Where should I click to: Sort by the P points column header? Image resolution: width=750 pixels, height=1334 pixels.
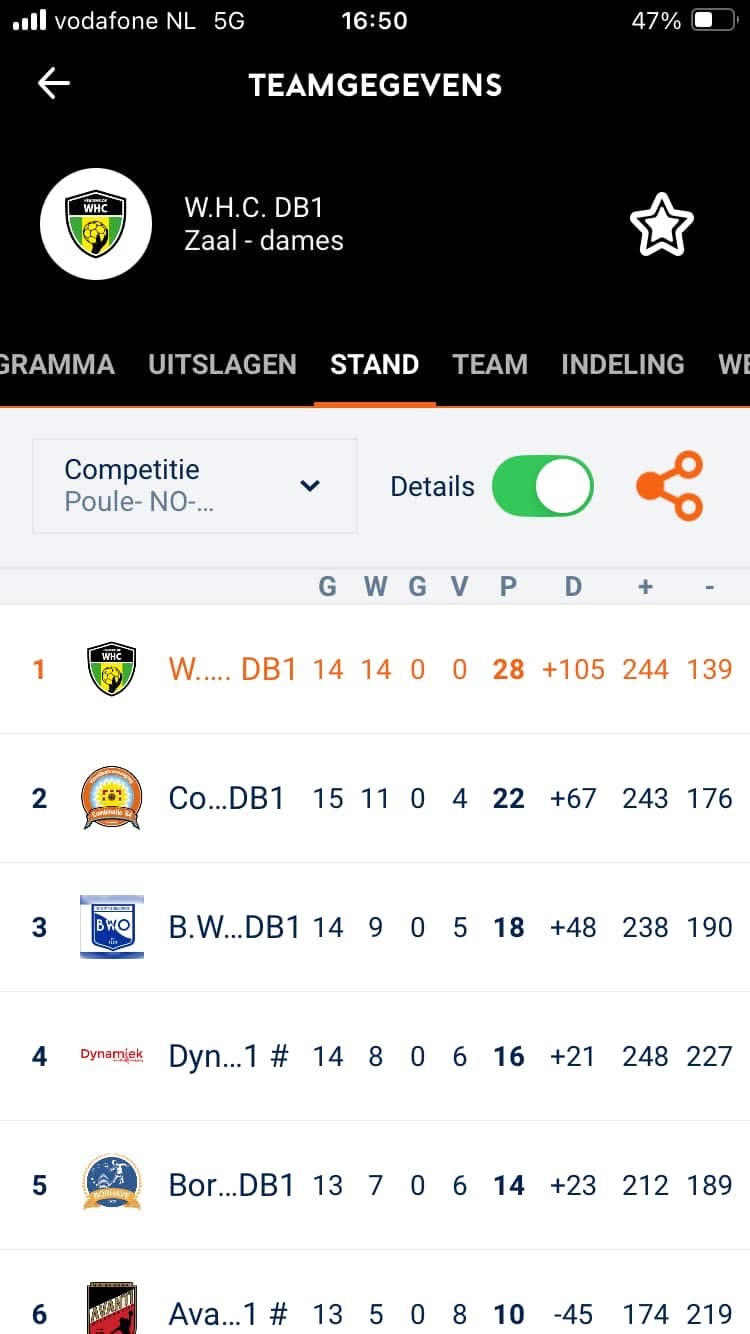click(x=508, y=587)
